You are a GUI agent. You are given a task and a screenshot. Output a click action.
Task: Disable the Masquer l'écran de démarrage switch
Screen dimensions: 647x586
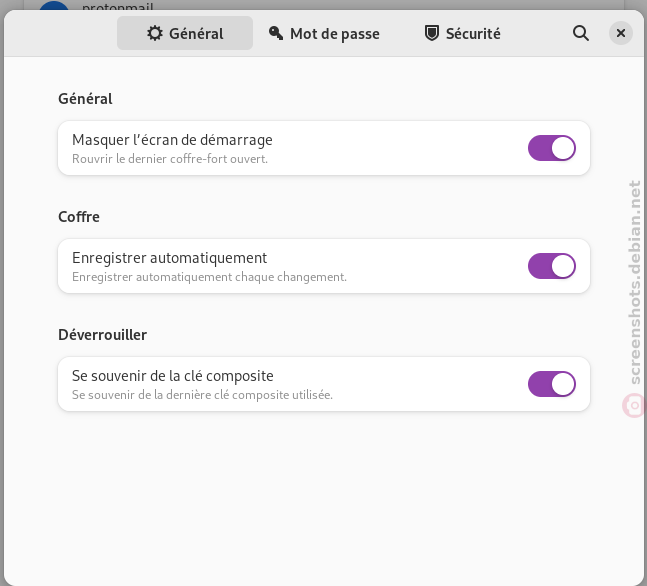552,148
